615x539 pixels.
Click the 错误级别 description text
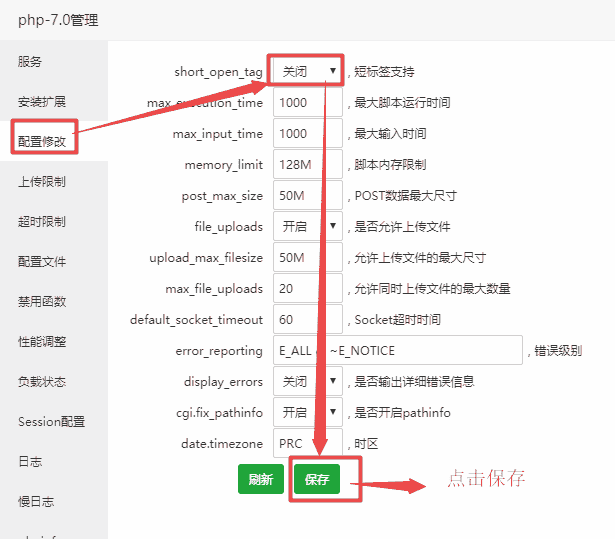(x=558, y=351)
